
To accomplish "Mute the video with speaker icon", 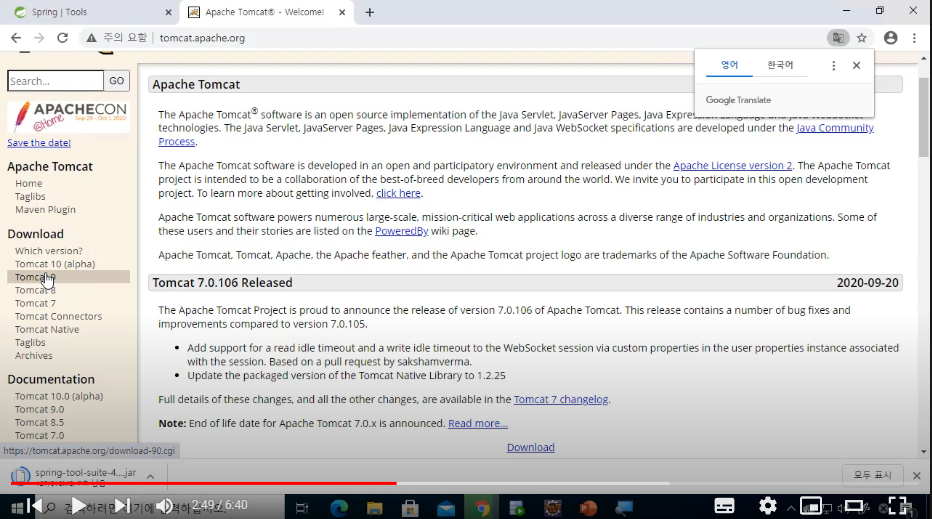I will [164, 506].
